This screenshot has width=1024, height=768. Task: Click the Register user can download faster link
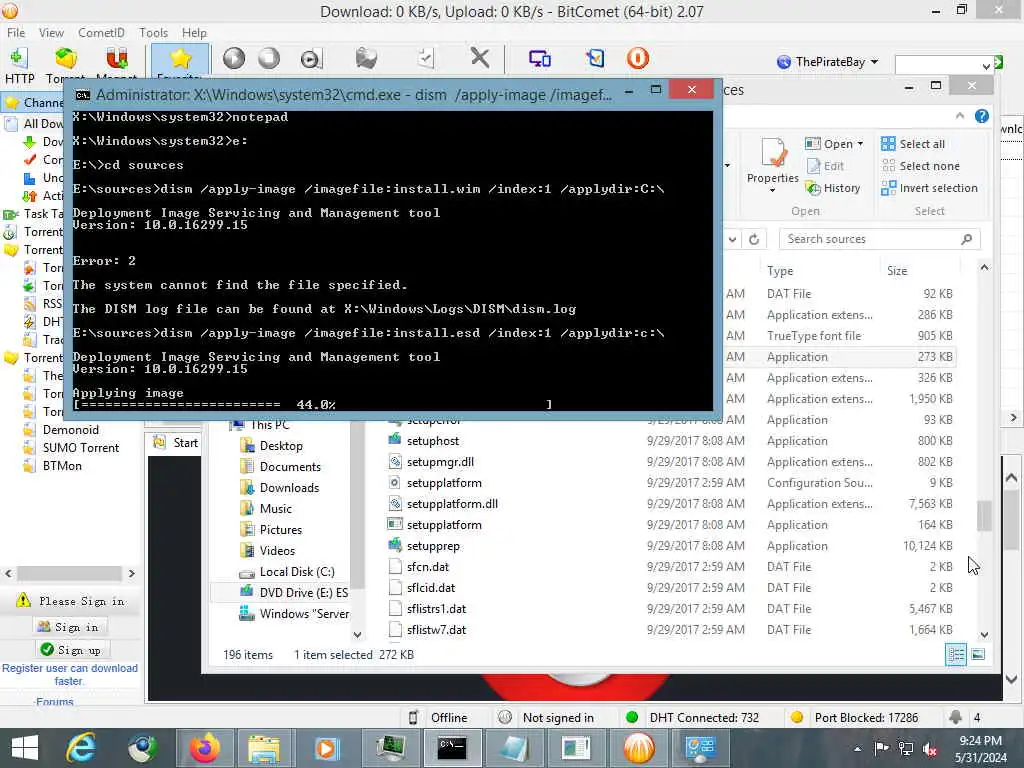[69, 675]
